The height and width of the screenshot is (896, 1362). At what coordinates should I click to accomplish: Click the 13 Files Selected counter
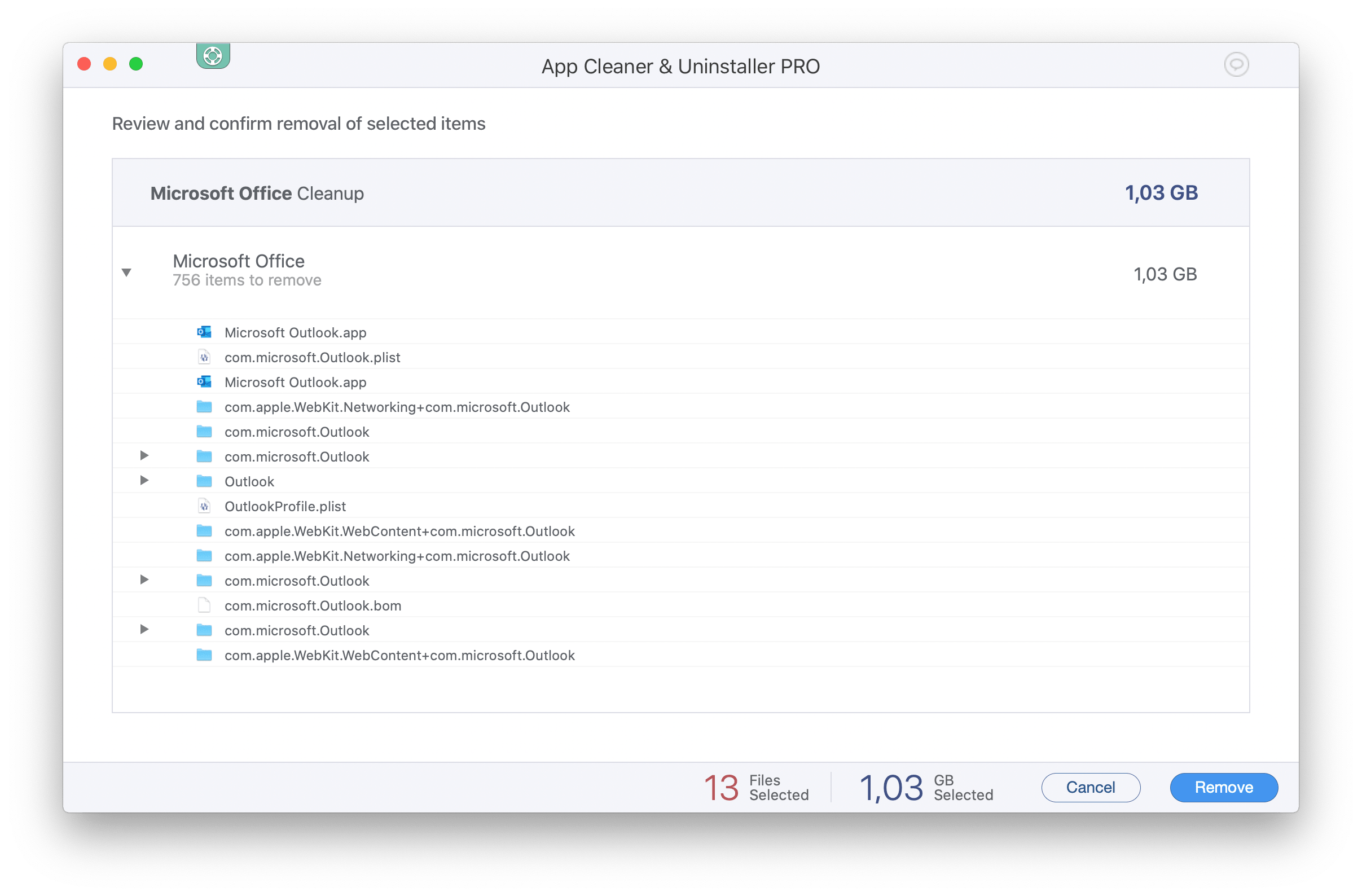click(x=756, y=788)
